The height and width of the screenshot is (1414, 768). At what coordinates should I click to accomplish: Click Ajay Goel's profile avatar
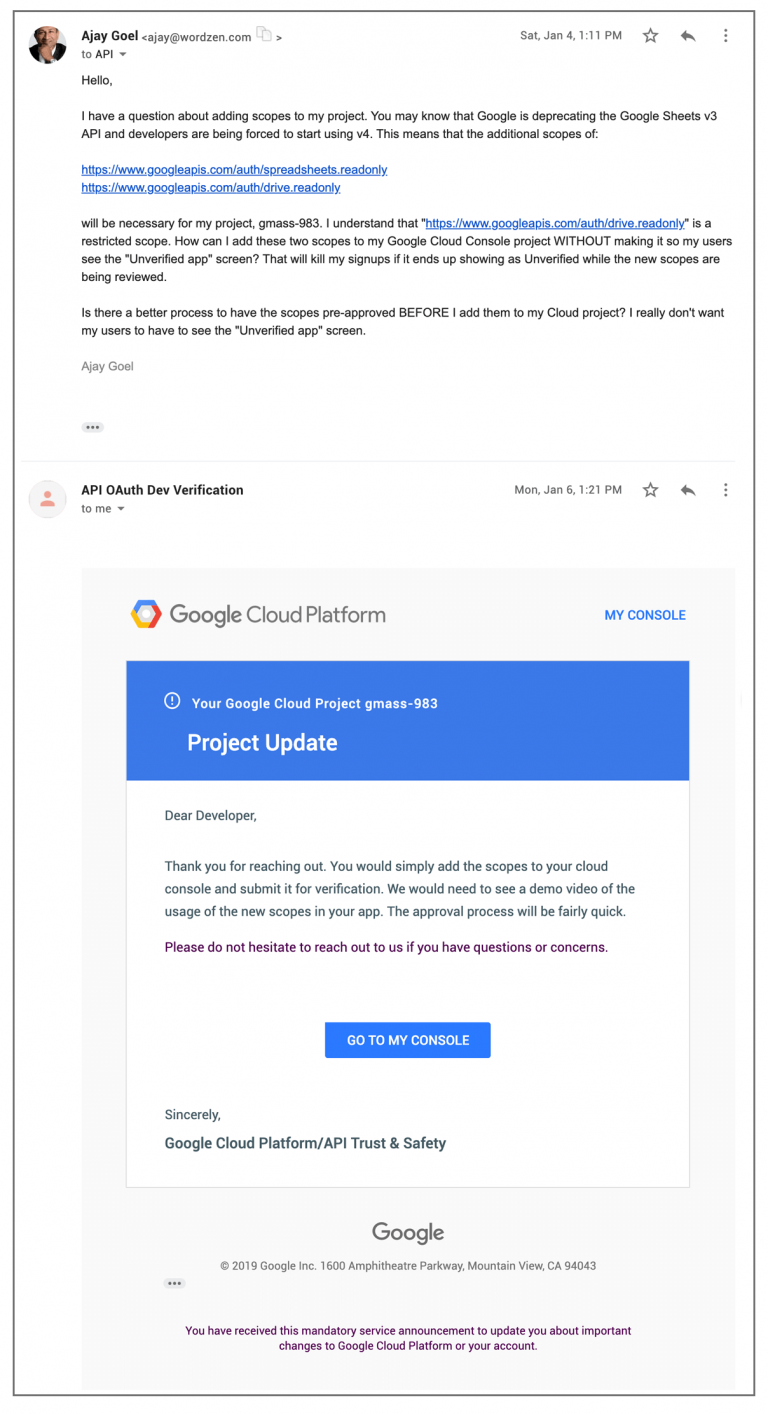(47, 45)
